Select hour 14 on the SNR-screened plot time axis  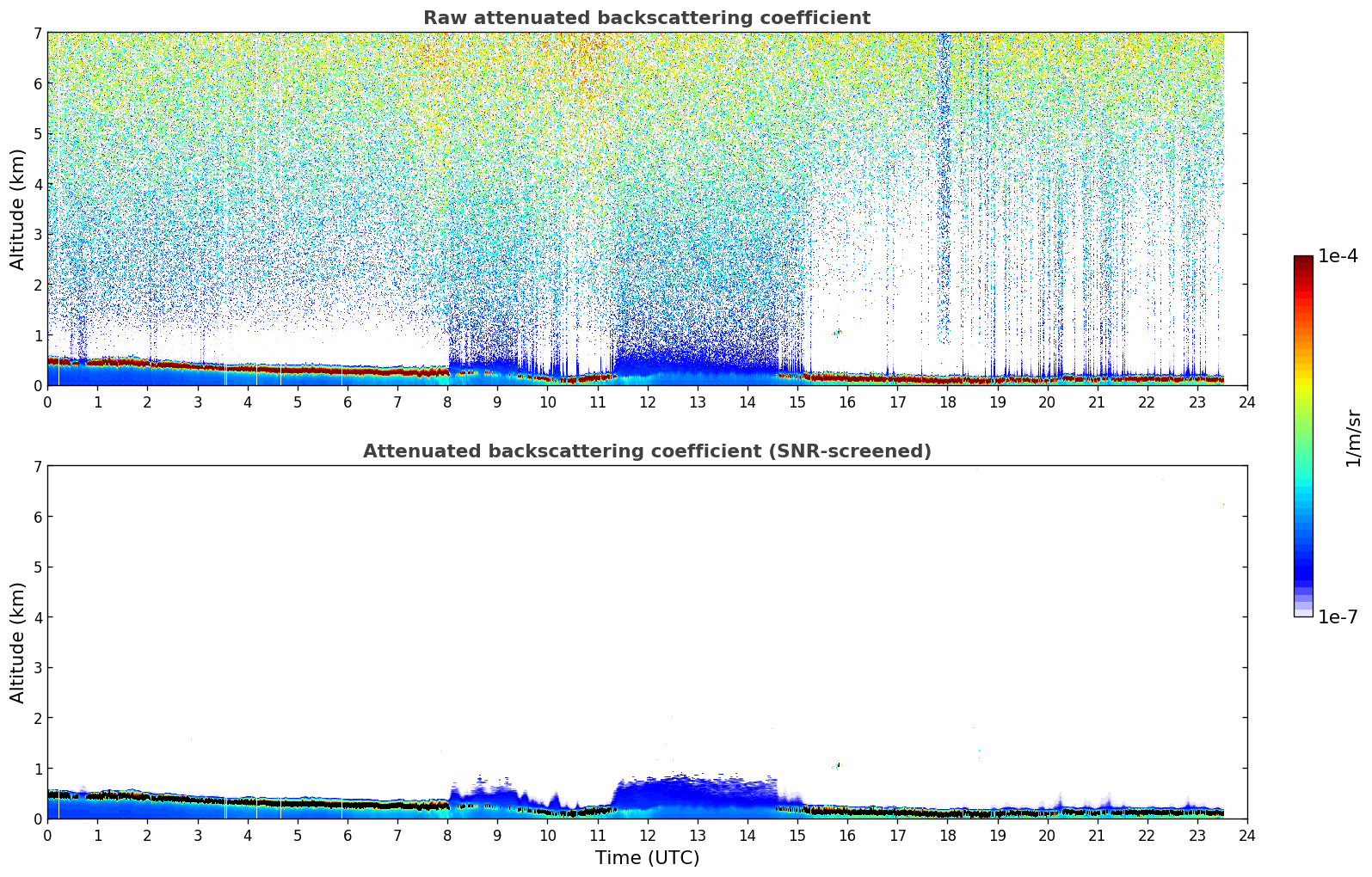pos(748,835)
